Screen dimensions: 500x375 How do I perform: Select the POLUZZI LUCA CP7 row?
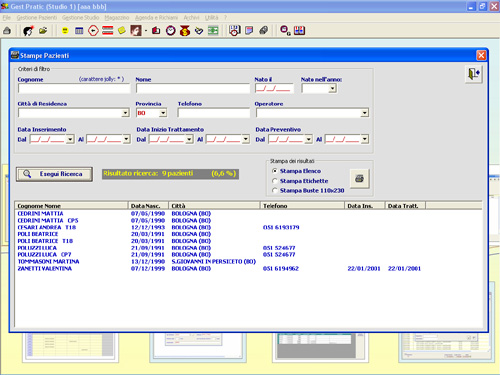[249, 255]
